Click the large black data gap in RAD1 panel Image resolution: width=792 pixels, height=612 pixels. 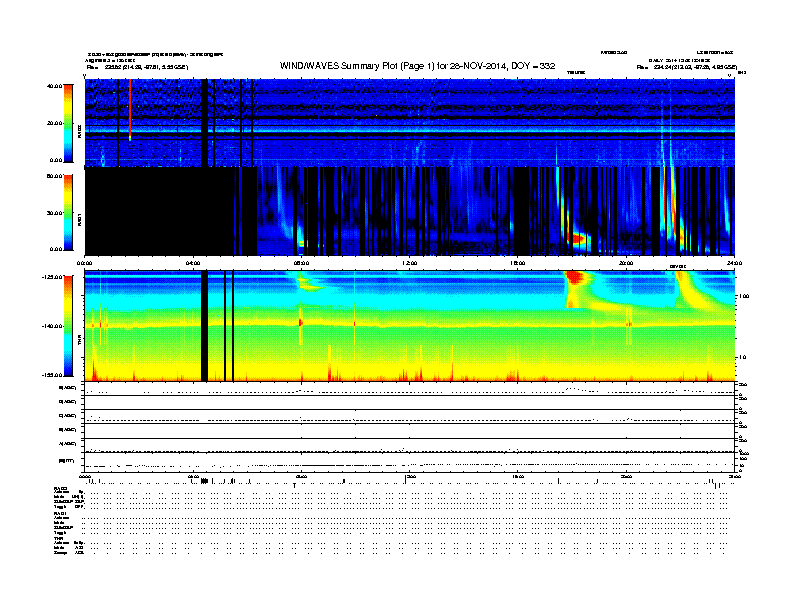click(x=160, y=211)
